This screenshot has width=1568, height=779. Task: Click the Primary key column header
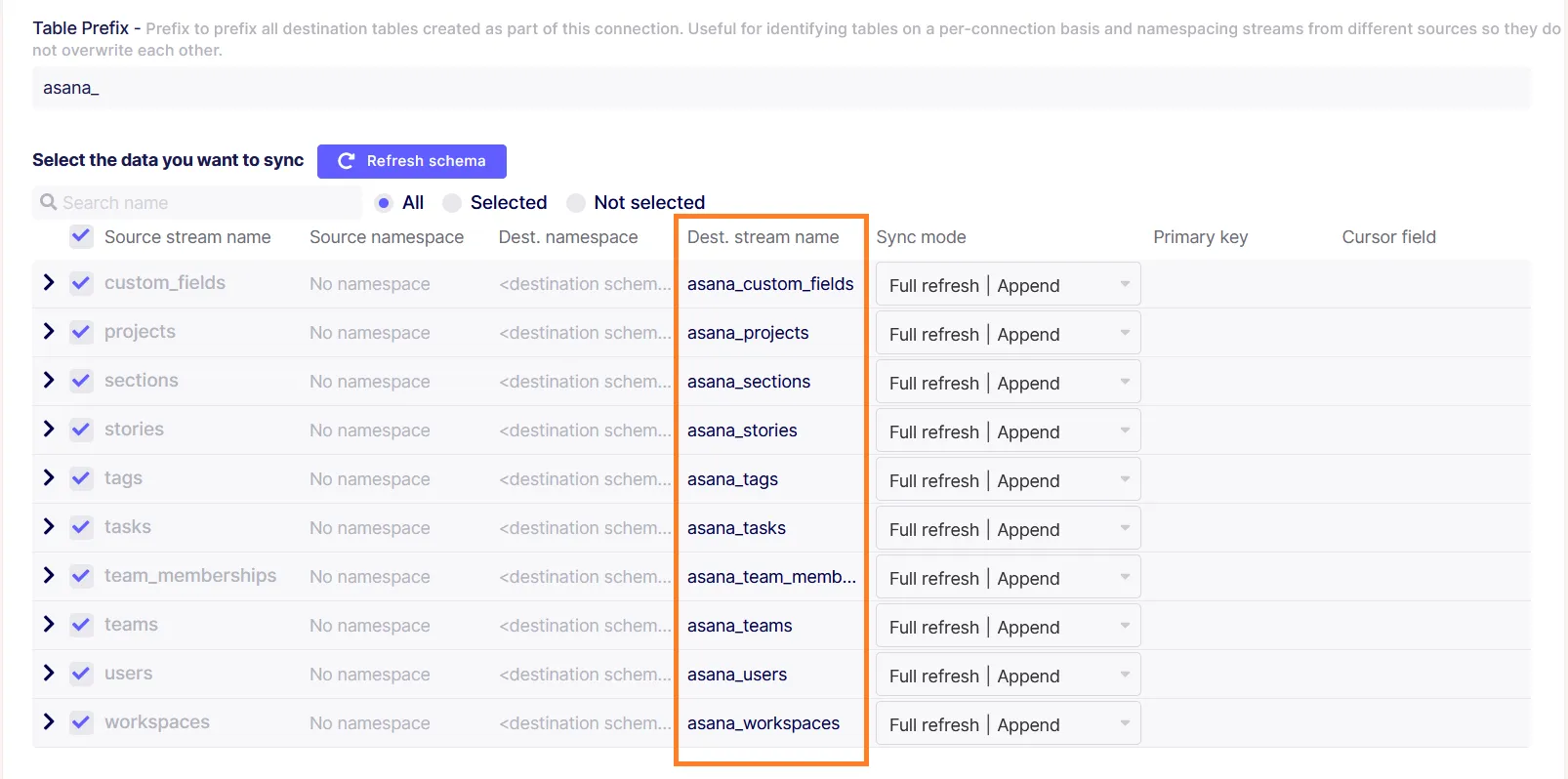pos(1200,237)
